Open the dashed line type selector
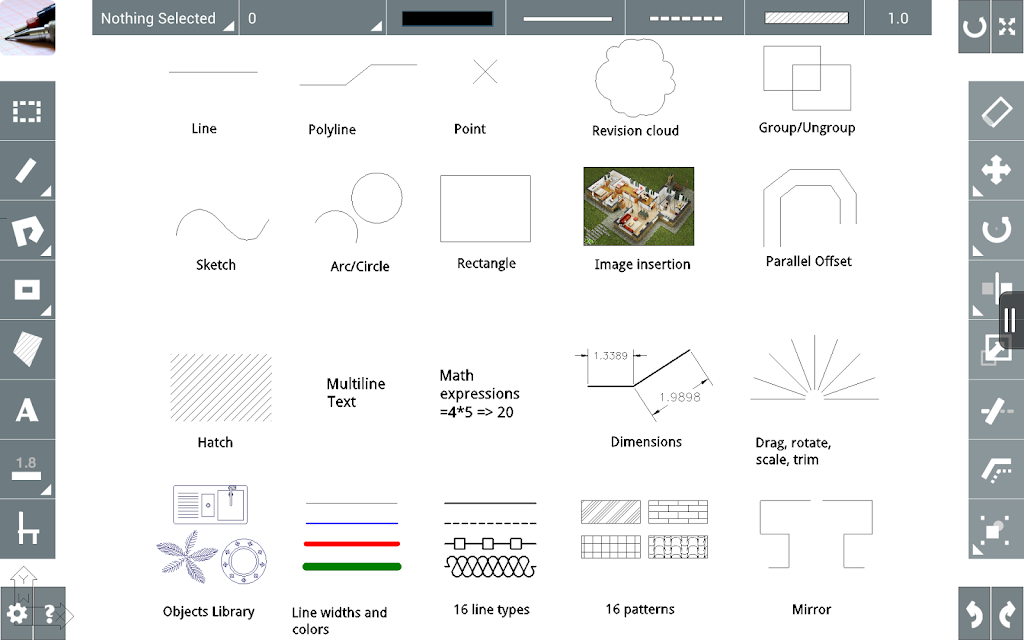The height and width of the screenshot is (640, 1024). [x=685, y=18]
